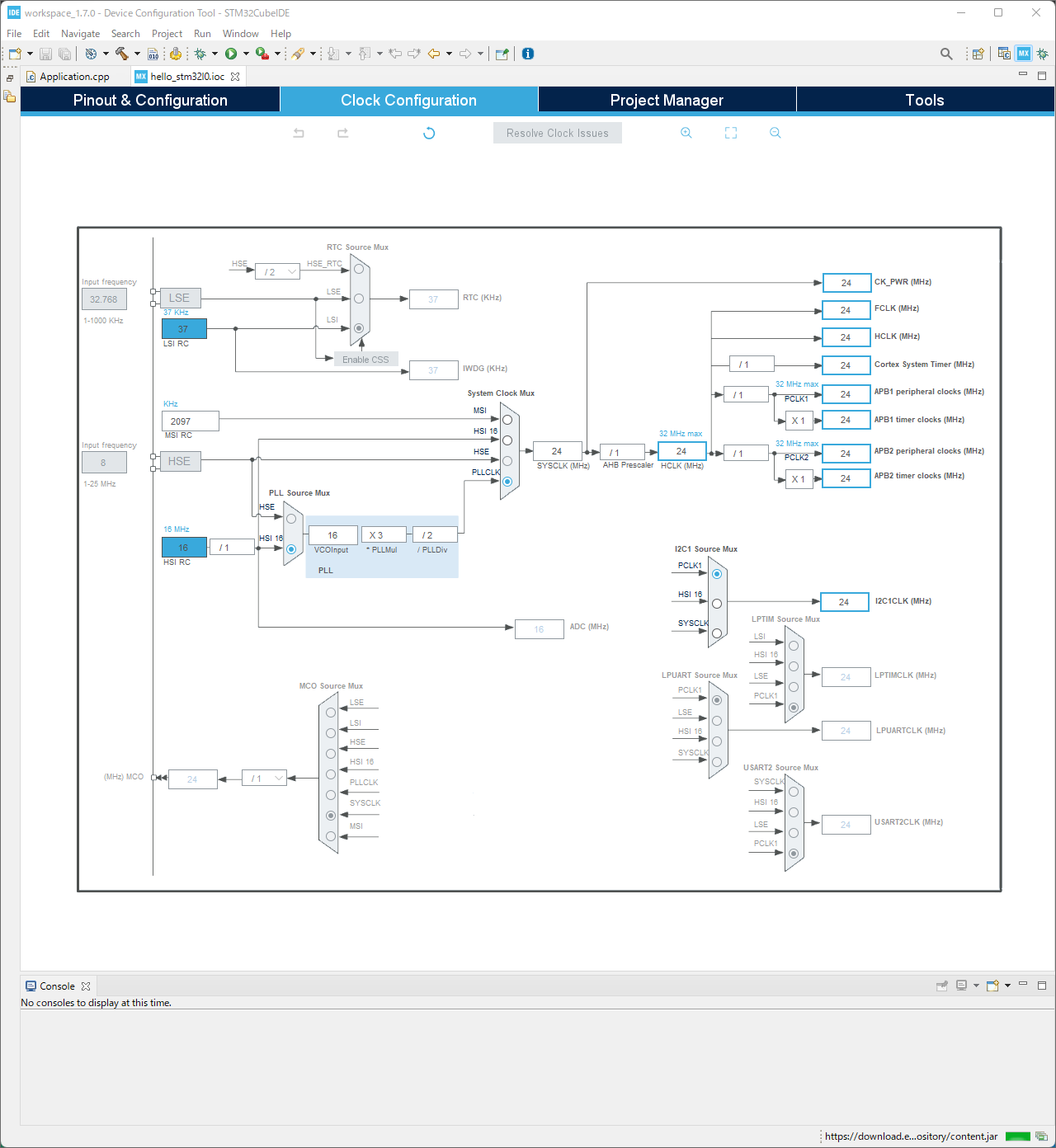Zoom out on the clock diagram
This screenshot has width=1056, height=1148.
click(775, 133)
